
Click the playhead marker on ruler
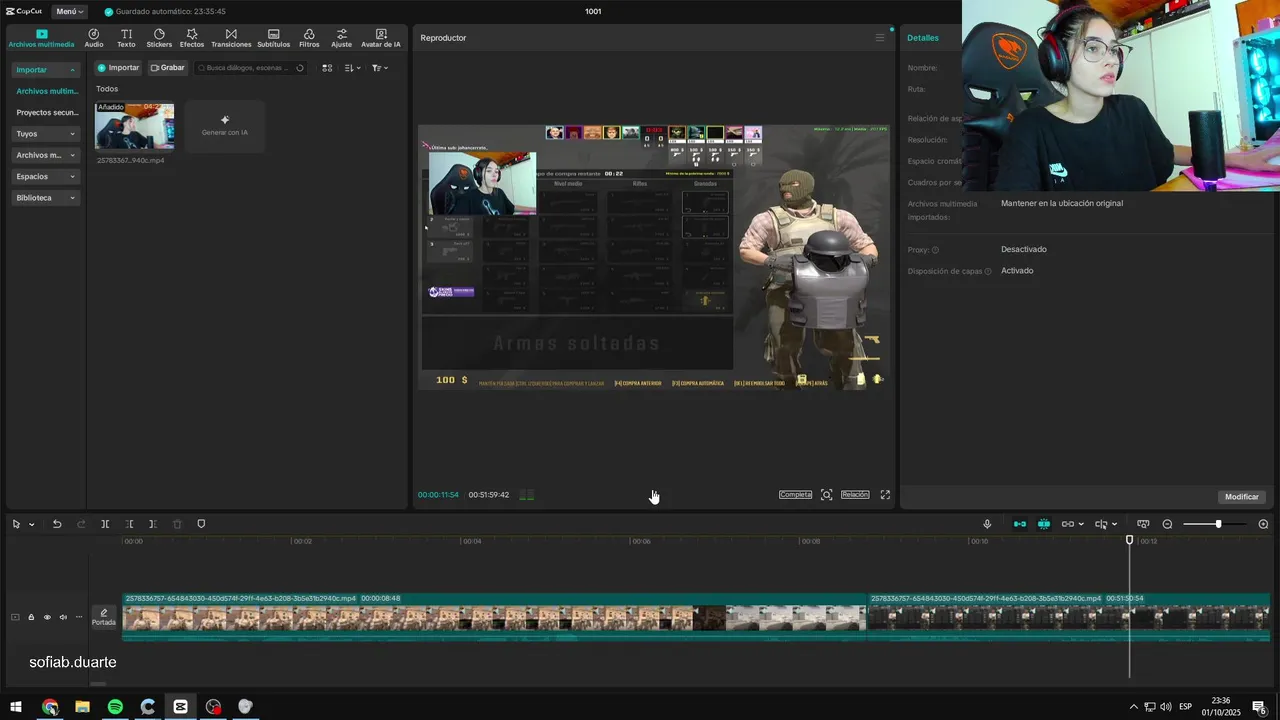1130,540
